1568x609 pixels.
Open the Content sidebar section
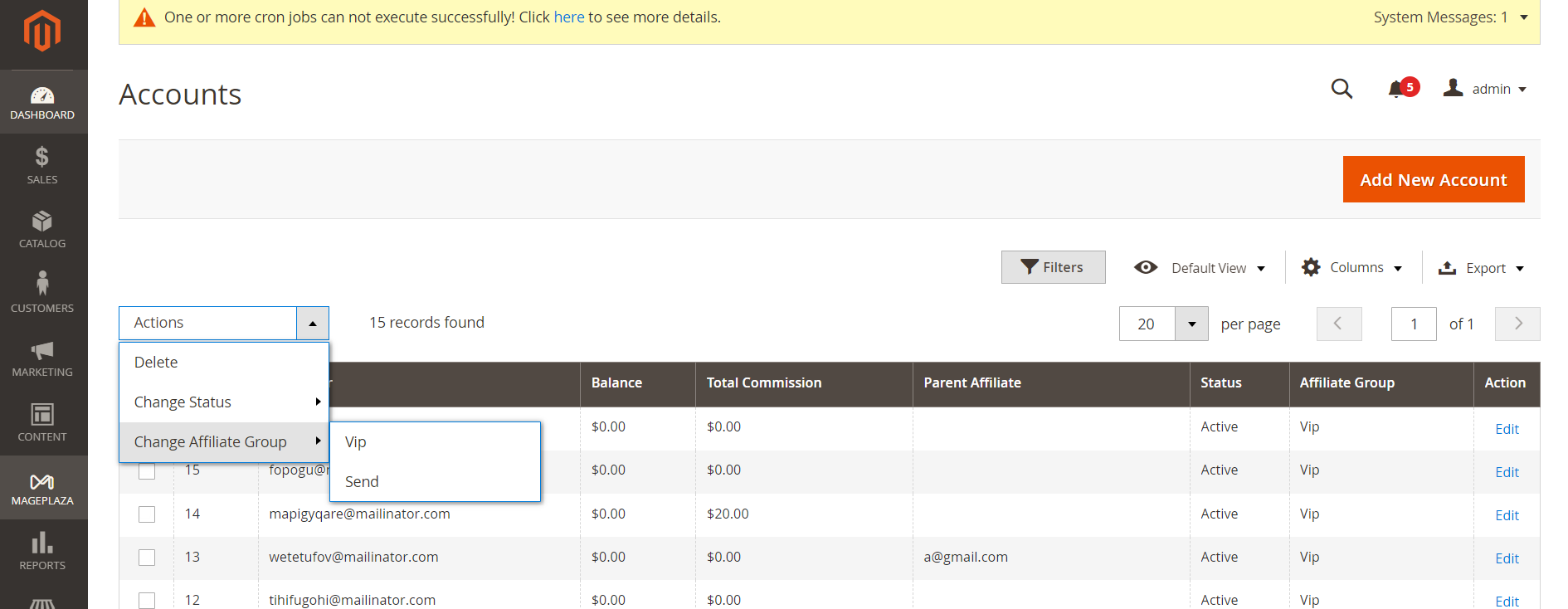click(x=42, y=422)
